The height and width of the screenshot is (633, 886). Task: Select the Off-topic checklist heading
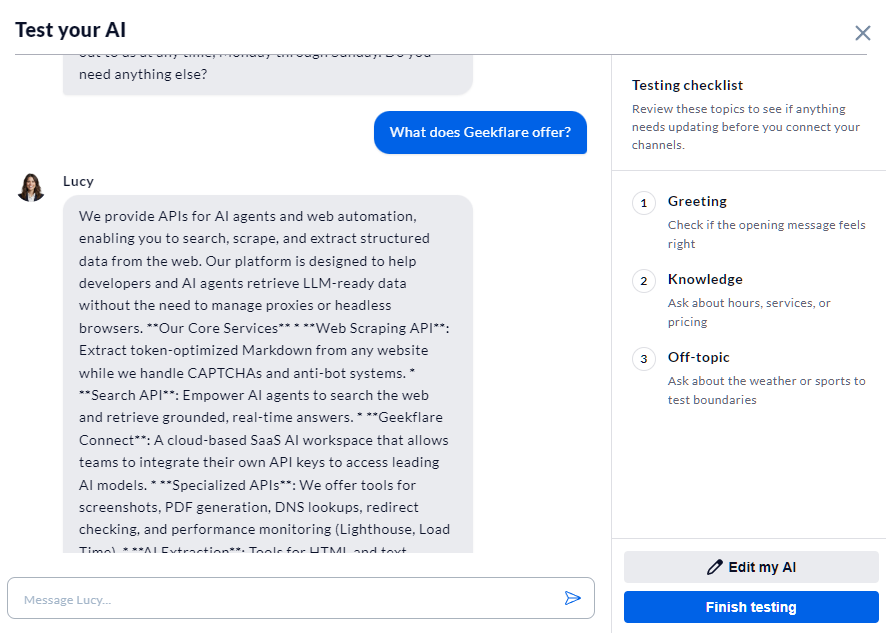coord(698,357)
